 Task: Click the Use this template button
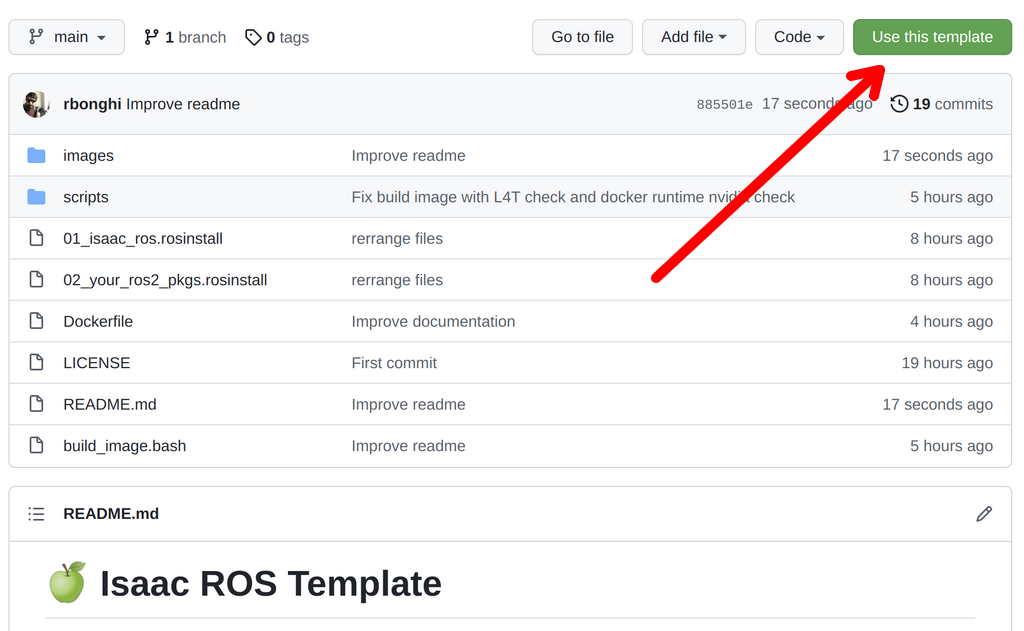click(x=932, y=37)
